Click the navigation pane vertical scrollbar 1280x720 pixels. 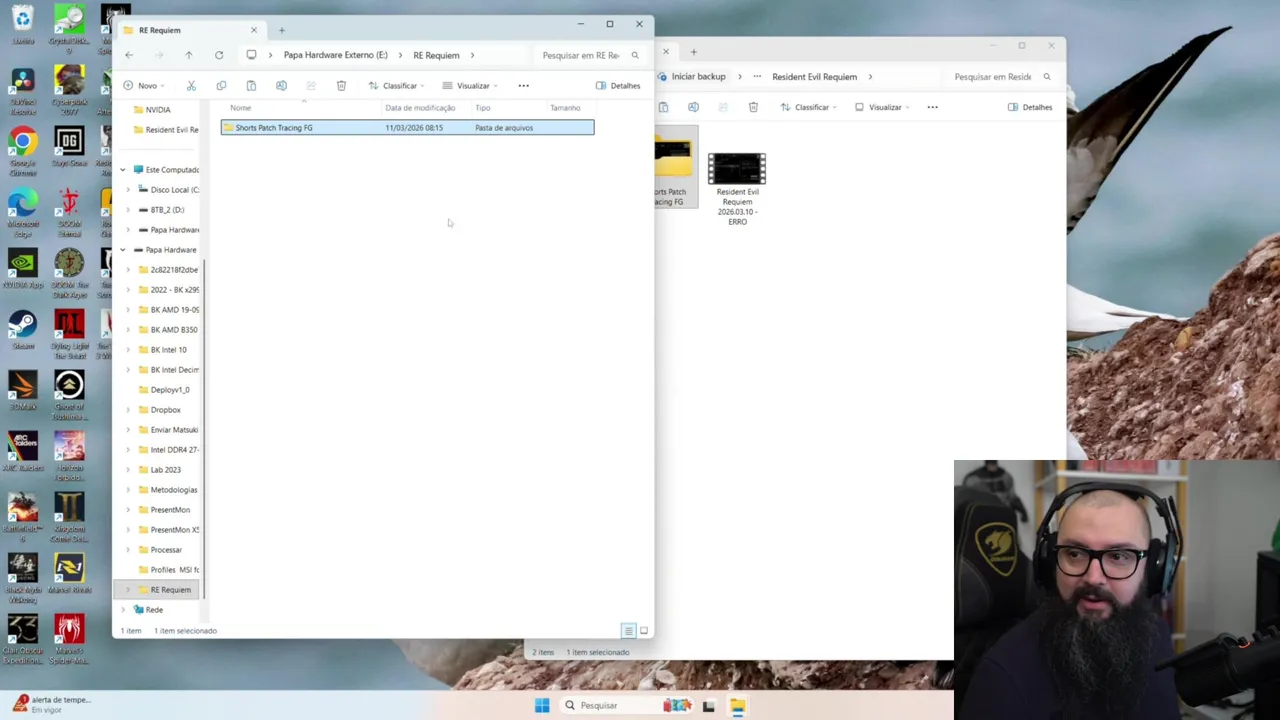204,430
